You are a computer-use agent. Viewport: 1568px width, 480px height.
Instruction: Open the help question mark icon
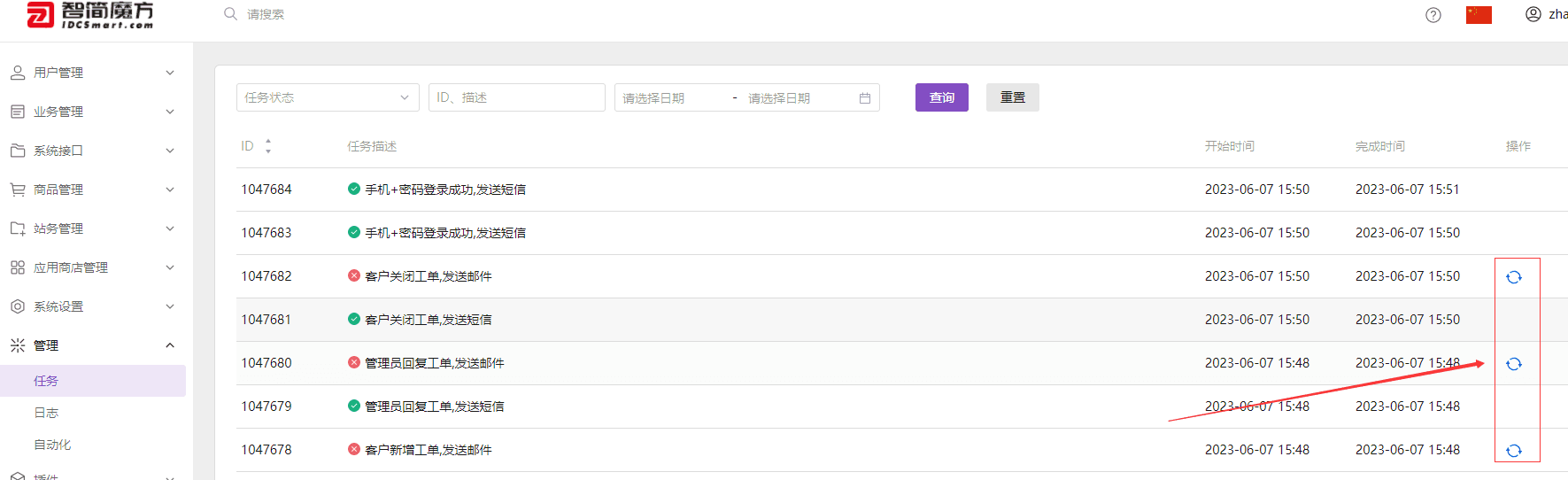(1433, 15)
